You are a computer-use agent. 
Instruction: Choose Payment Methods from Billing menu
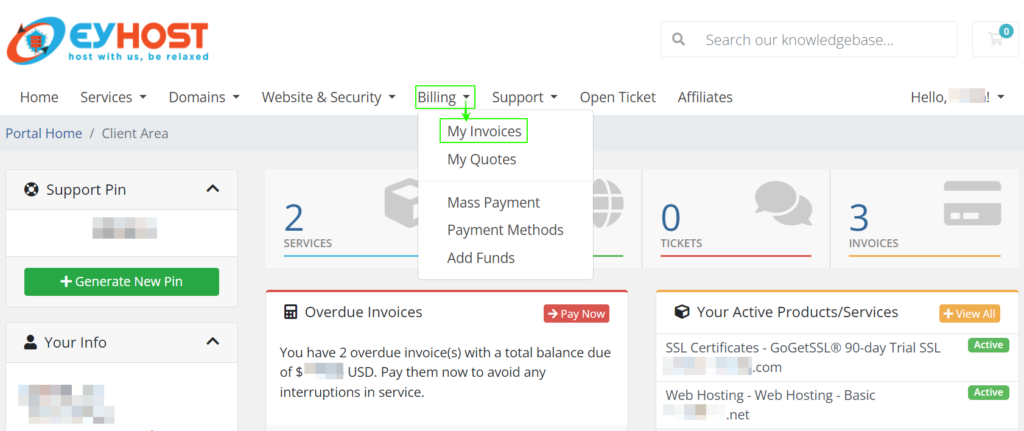[505, 230]
